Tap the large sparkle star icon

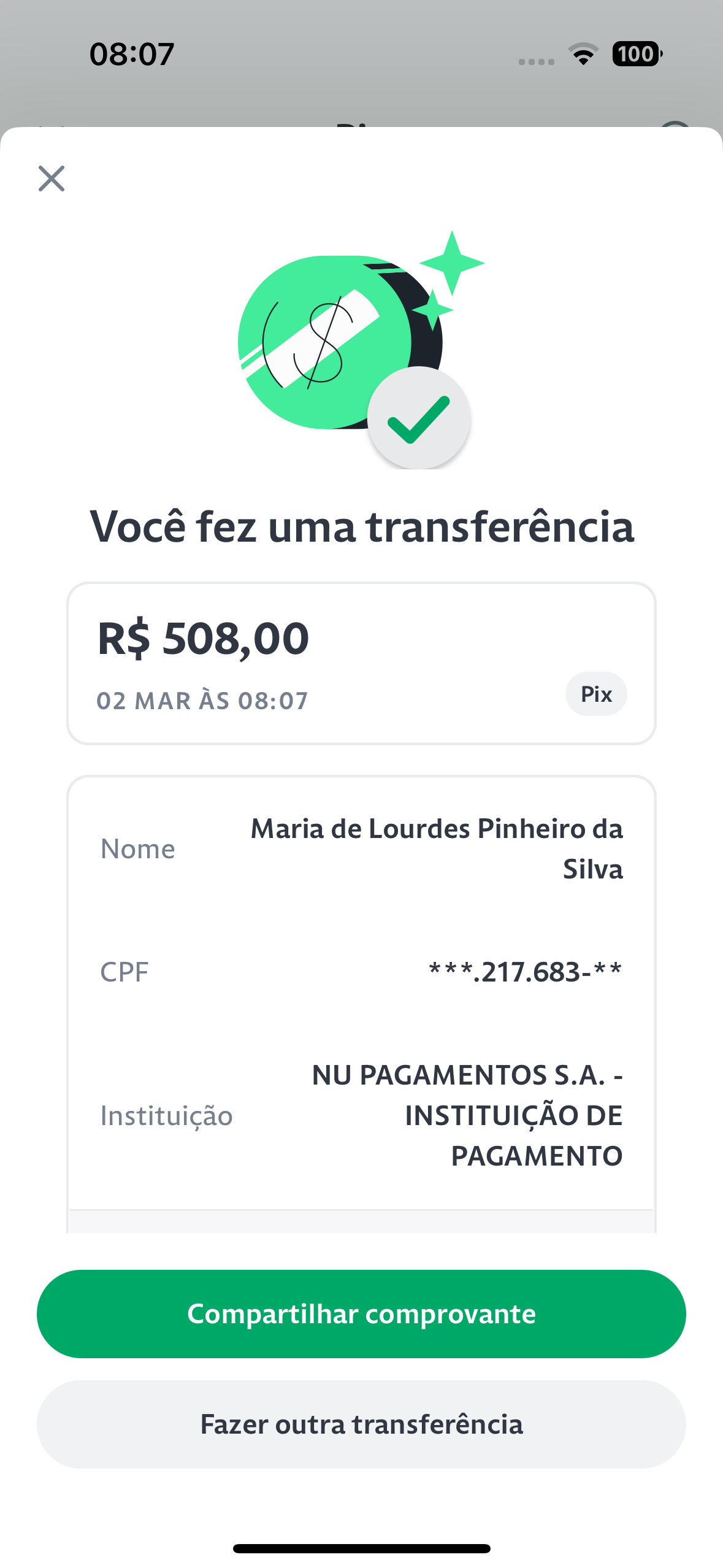click(x=452, y=263)
